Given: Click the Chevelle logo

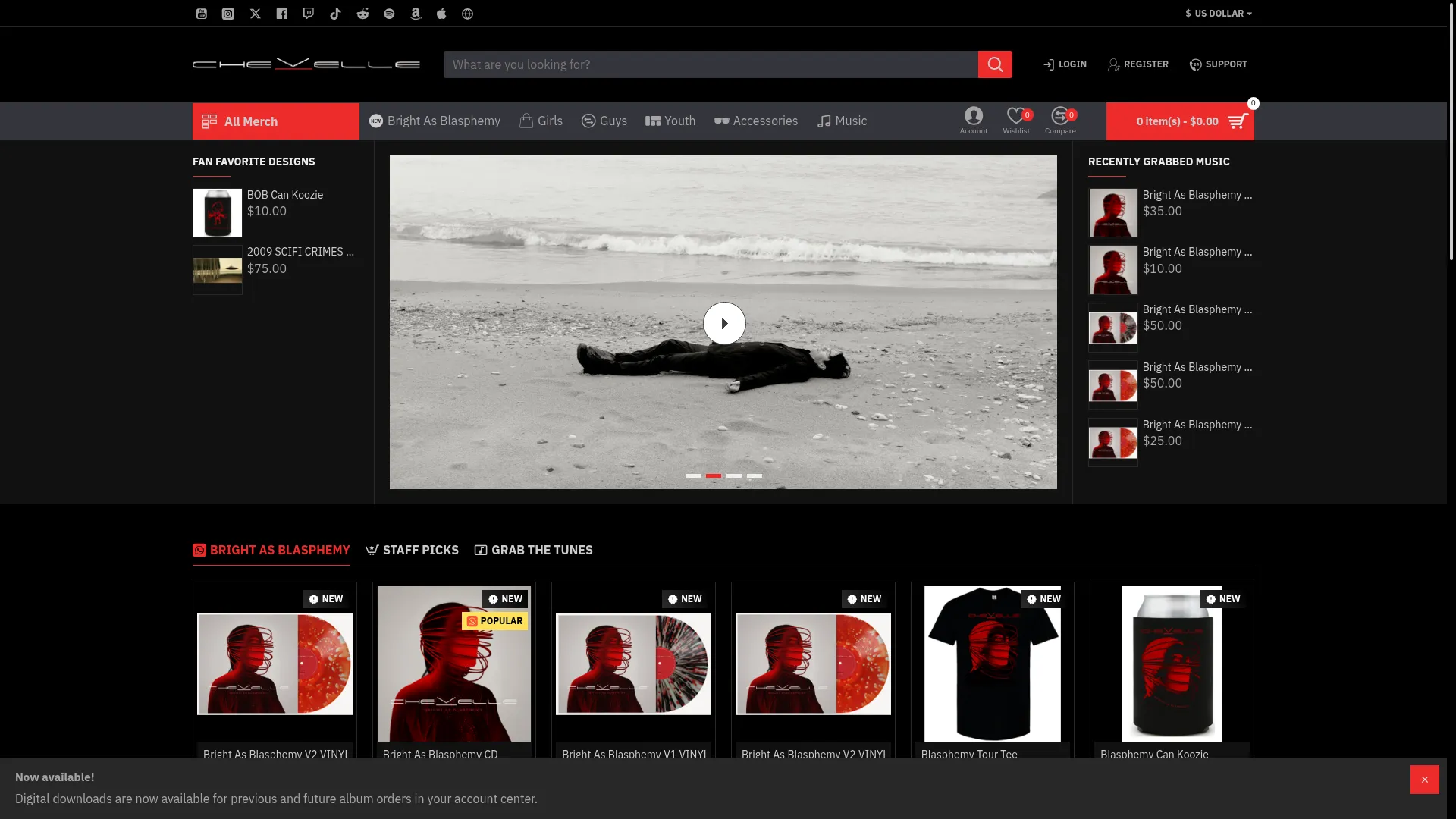Looking at the screenshot, I should pyautogui.click(x=306, y=64).
